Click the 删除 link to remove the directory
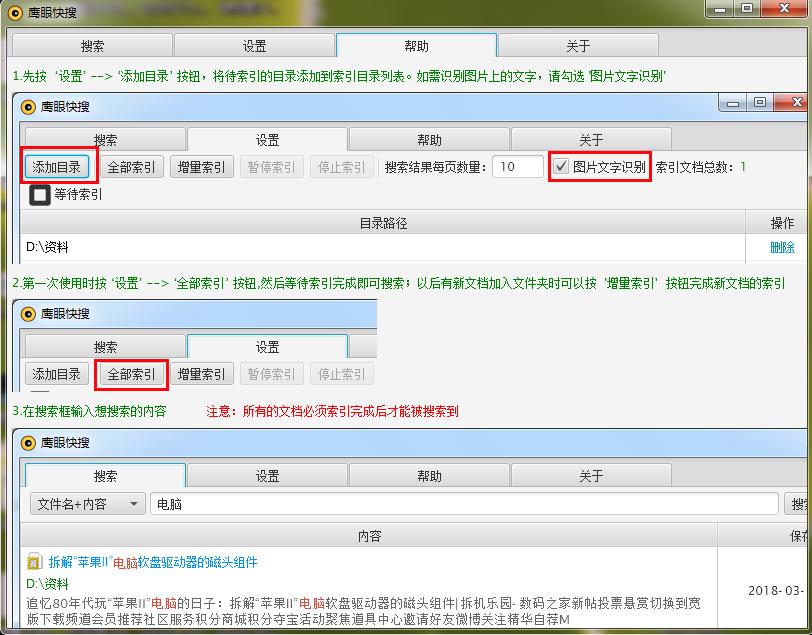 coord(781,246)
